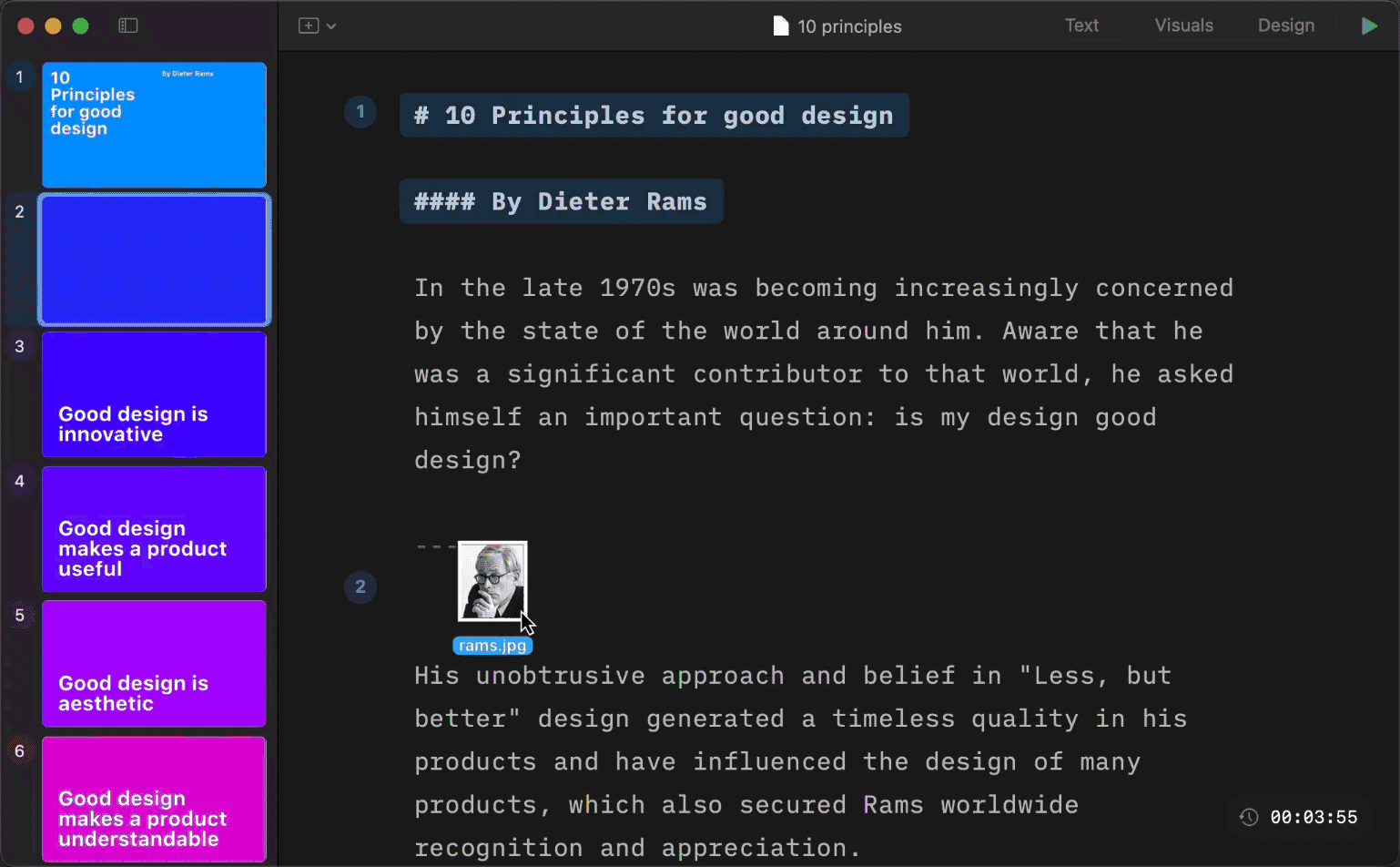Screen dimensions: 1400x867
Task: Click the --- slide separator text
Action: point(435,546)
